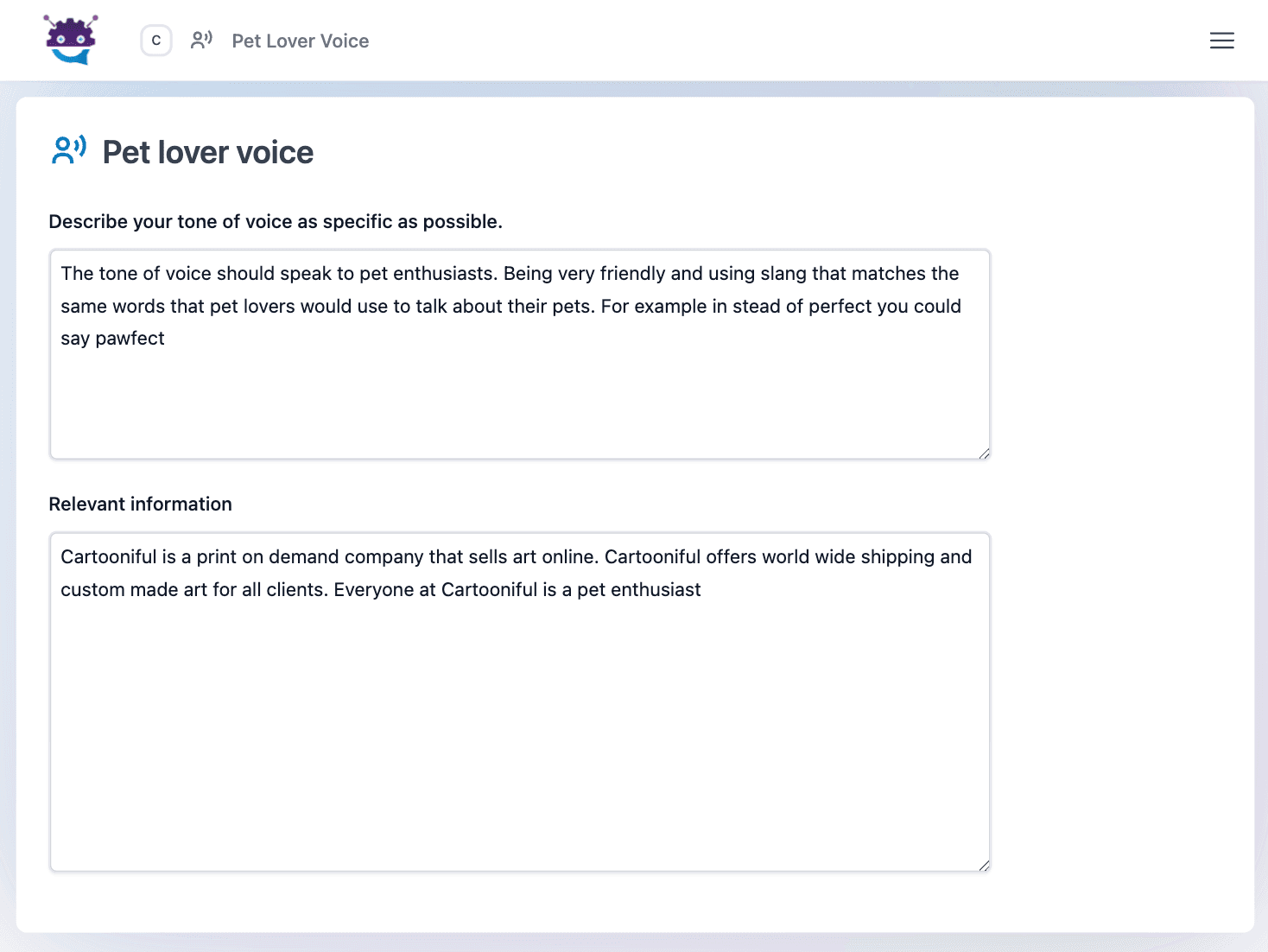
Task: Open the hamburger menu
Action: point(1221,41)
